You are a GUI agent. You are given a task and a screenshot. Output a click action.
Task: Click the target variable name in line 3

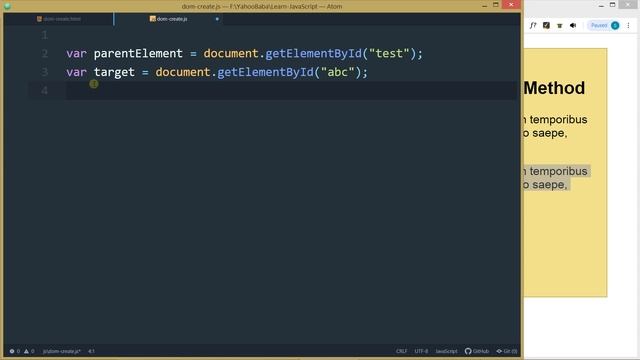(x=114, y=72)
